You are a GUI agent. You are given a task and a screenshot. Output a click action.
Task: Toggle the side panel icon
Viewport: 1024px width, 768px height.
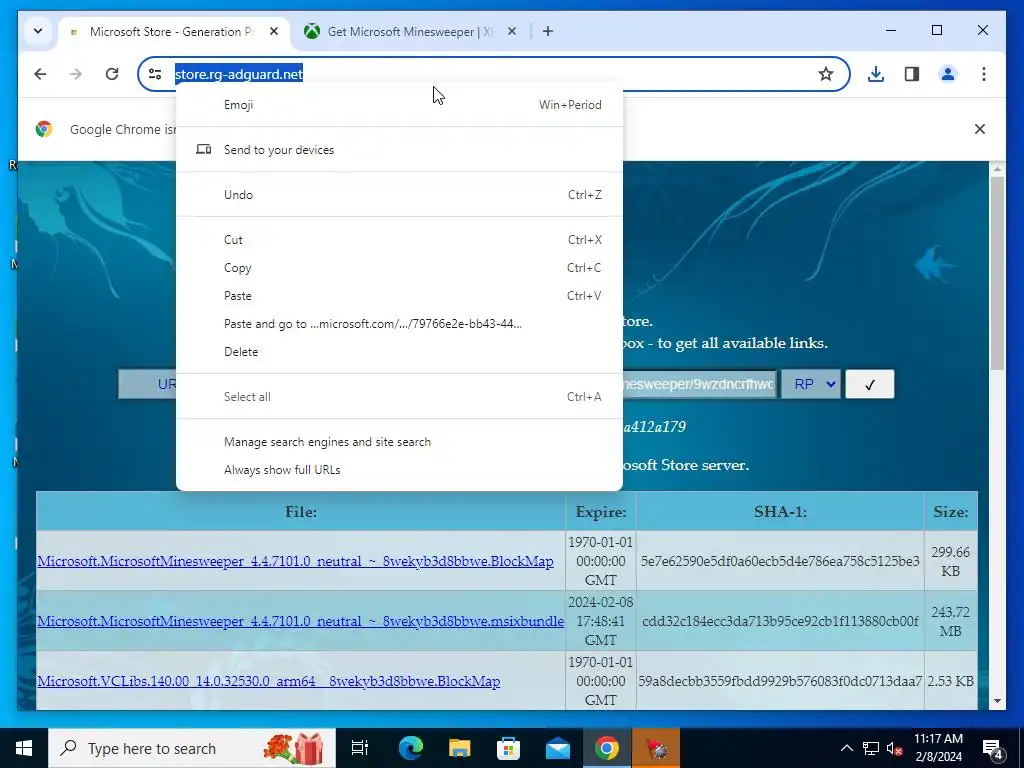(x=912, y=74)
